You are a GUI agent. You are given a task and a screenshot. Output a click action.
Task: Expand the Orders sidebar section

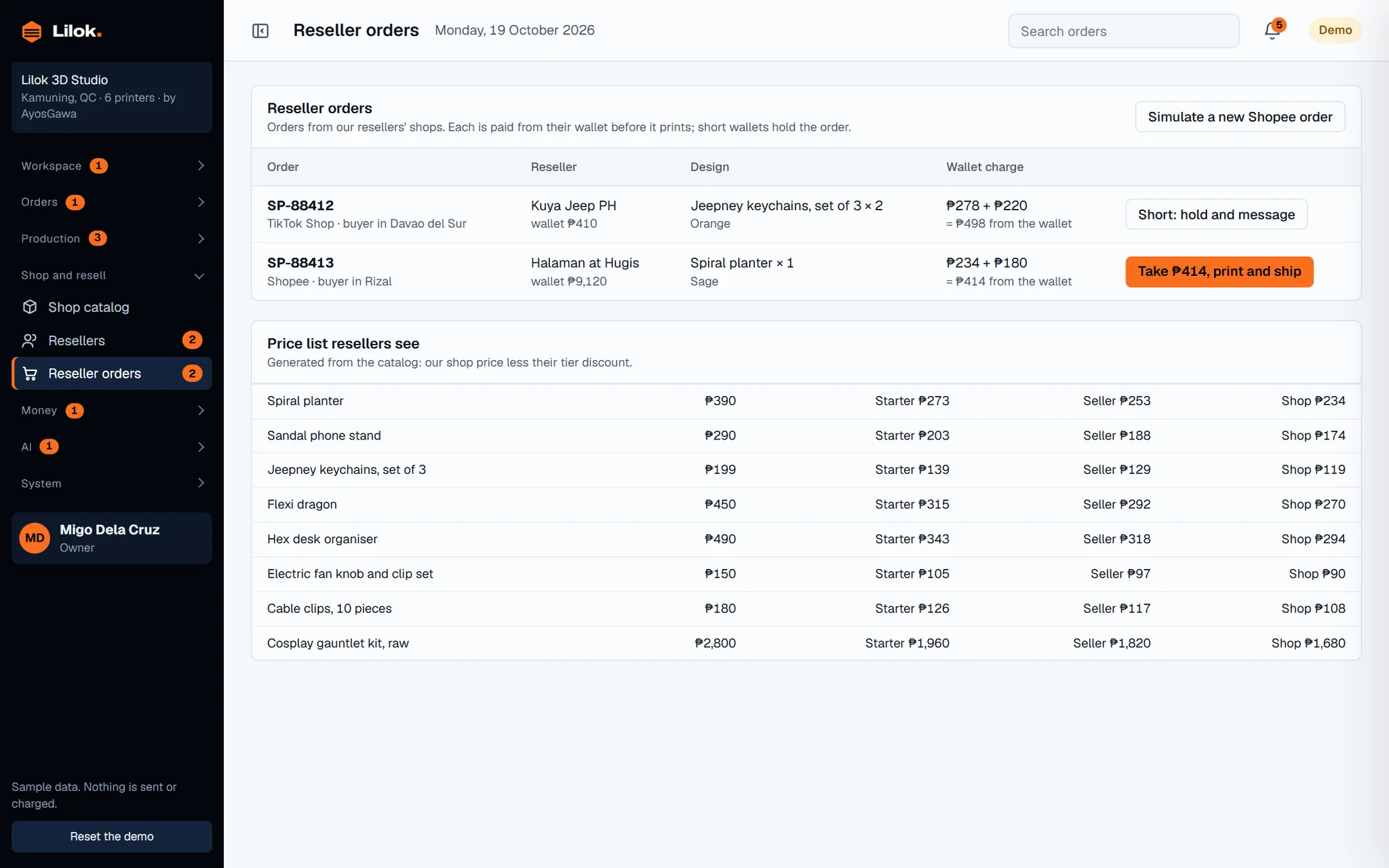[x=112, y=202]
